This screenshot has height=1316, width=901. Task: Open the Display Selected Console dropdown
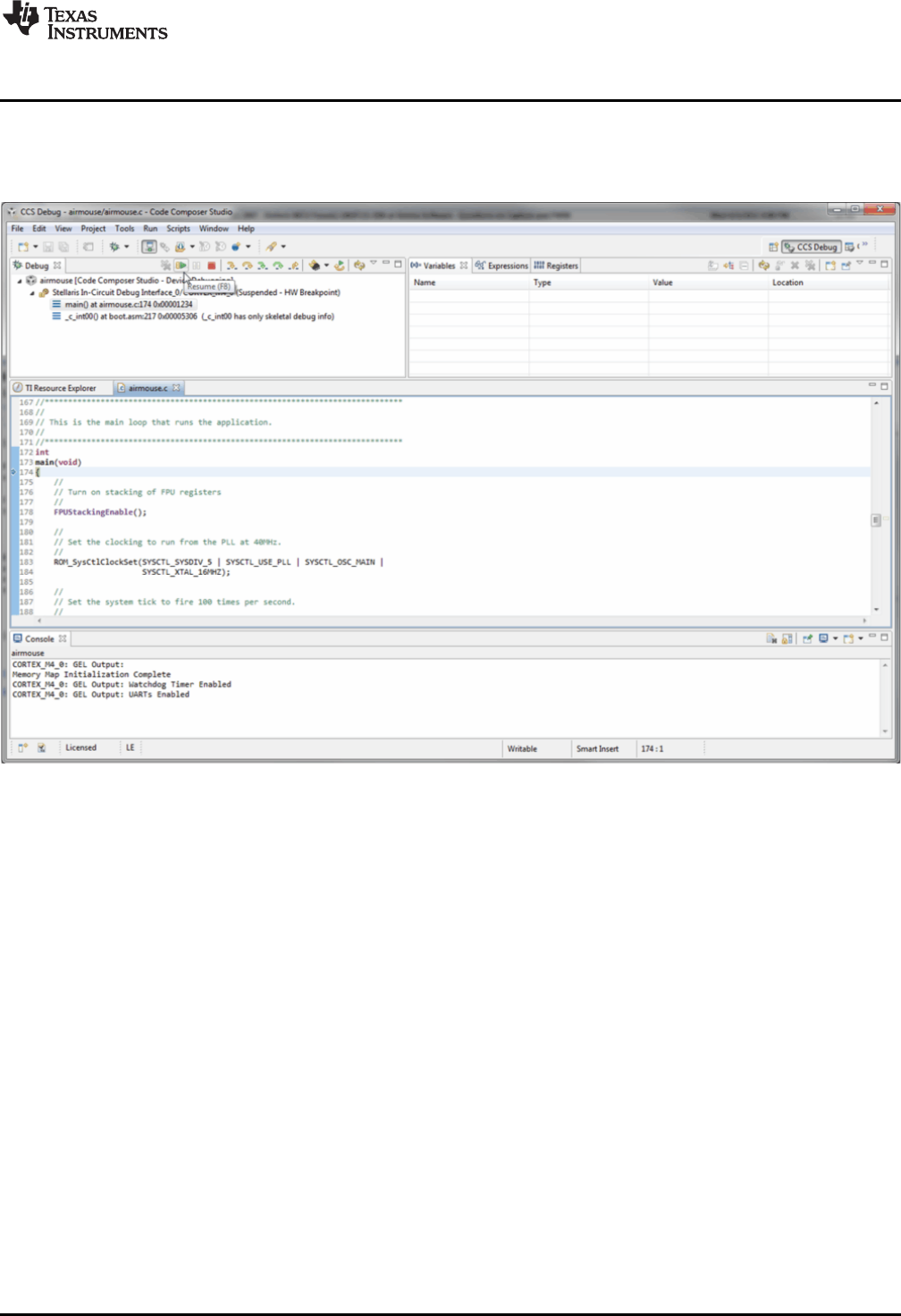tap(835, 638)
